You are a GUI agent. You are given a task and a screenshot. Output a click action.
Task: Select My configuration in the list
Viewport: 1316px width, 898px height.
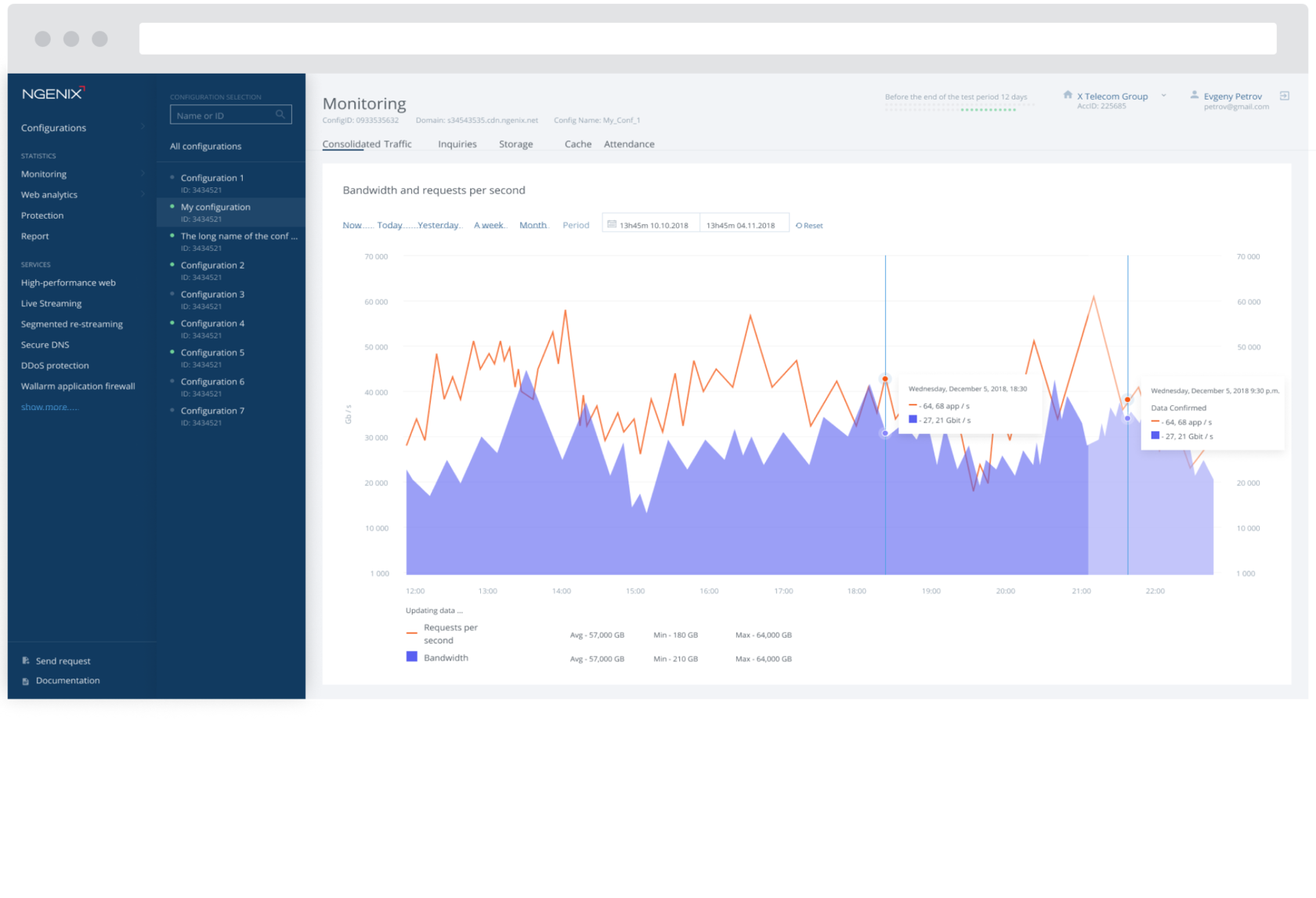tap(231, 212)
